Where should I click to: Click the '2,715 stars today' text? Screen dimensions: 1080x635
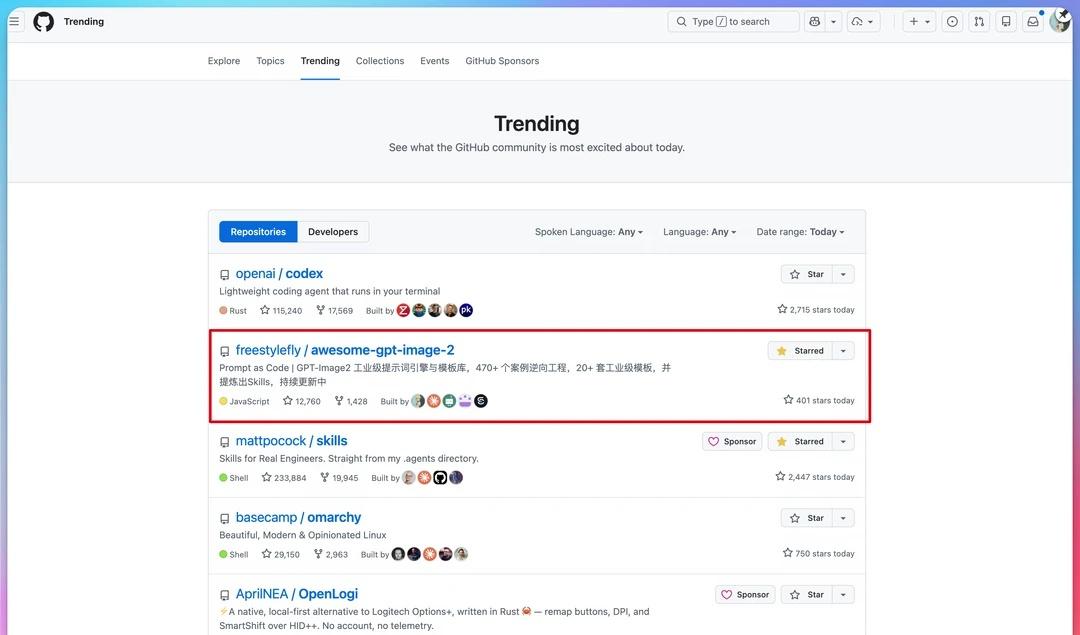tap(816, 310)
